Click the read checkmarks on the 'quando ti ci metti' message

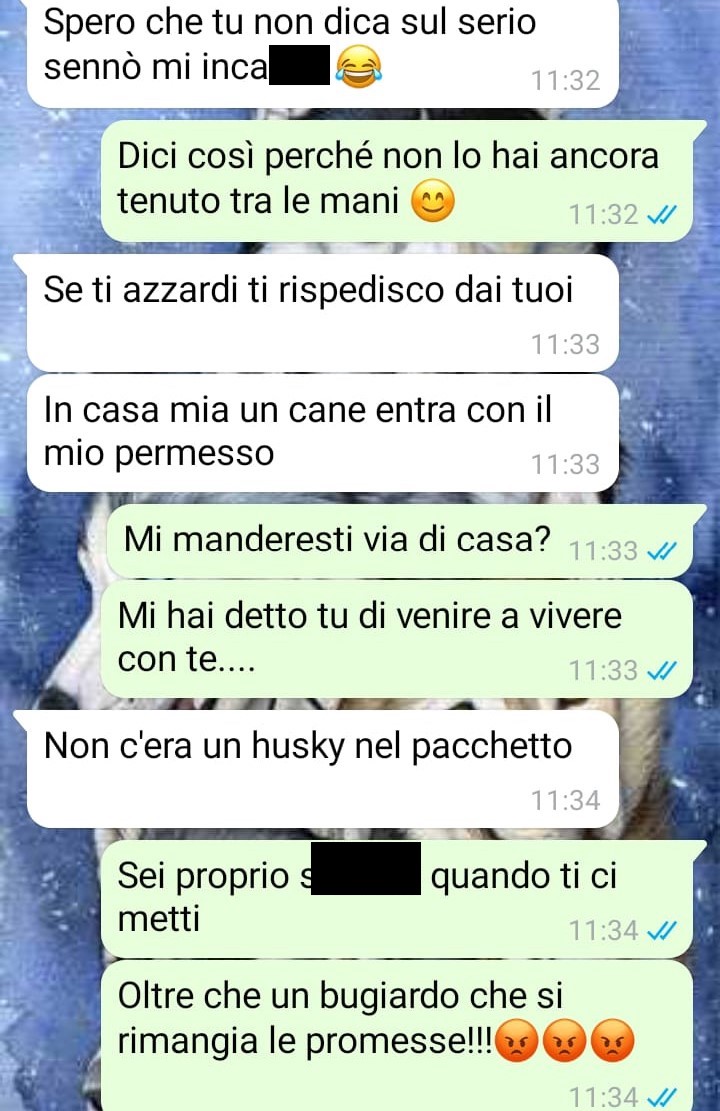(x=663, y=930)
